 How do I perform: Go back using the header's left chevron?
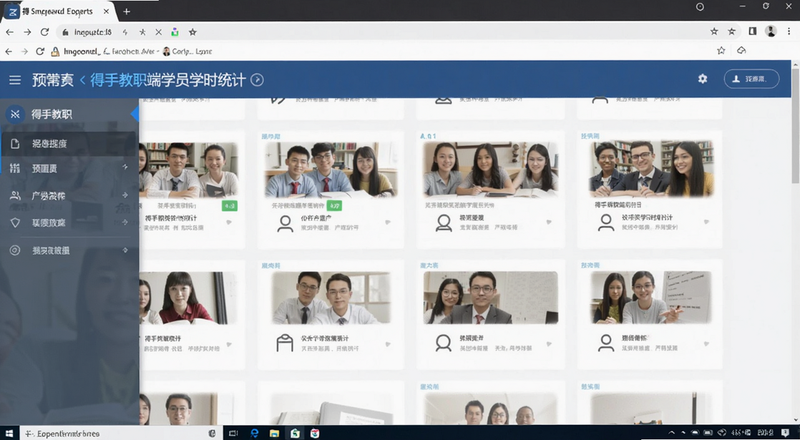pos(82,80)
